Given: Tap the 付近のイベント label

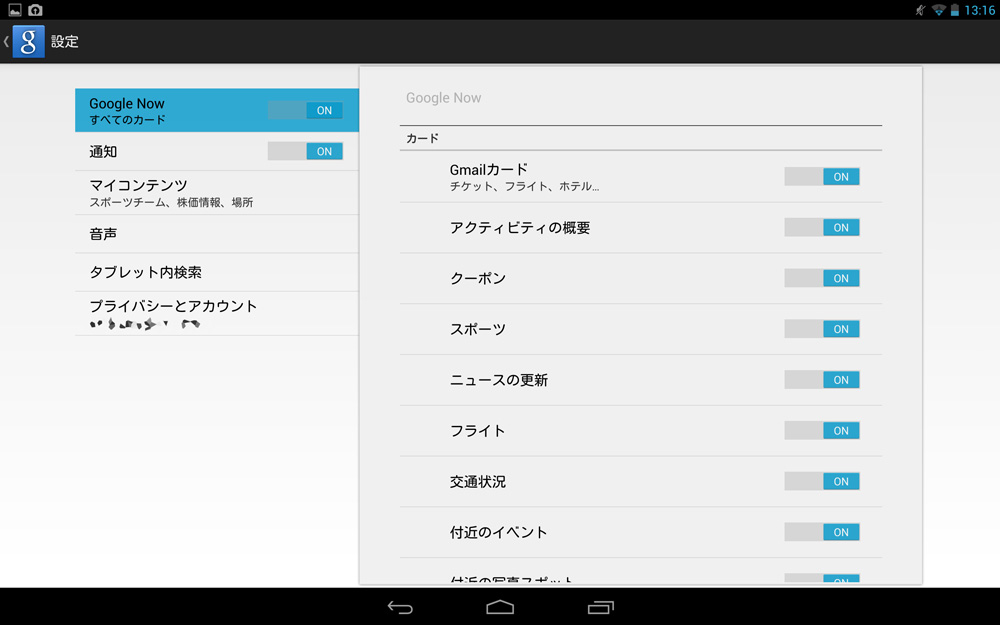Looking at the screenshot, I should point(498,532).
